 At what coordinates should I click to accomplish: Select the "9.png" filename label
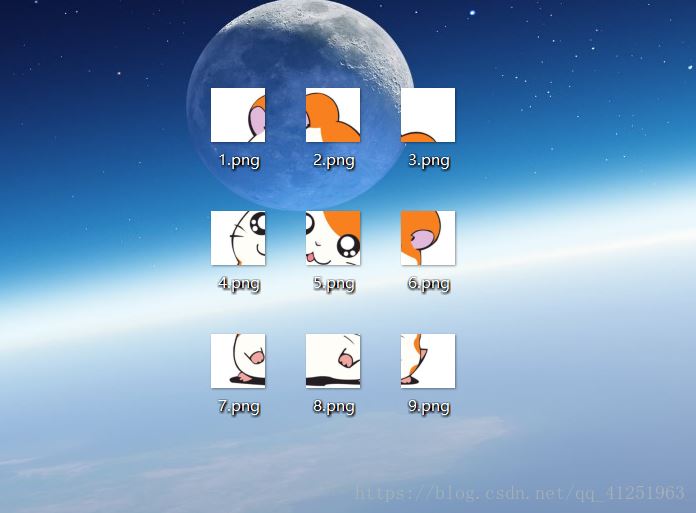(429, 406)
